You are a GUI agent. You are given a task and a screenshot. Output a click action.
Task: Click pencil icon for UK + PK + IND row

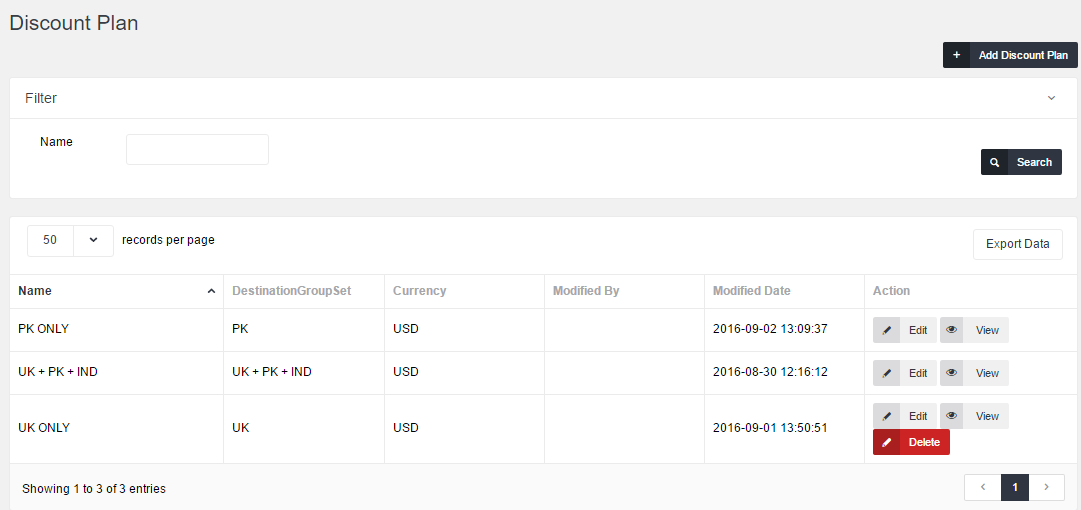pos(887,373)
